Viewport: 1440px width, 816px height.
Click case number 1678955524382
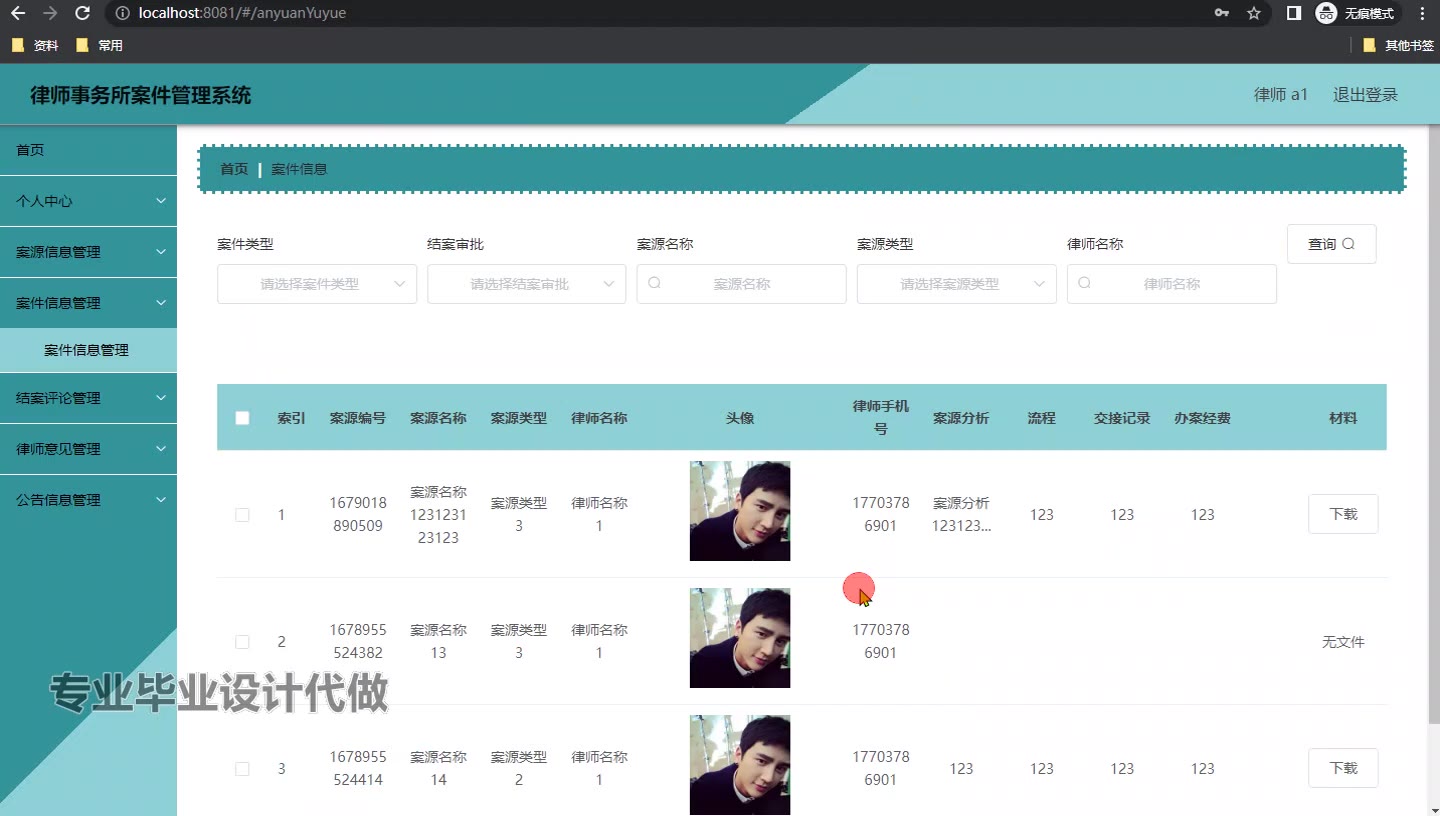click(358, 641)
